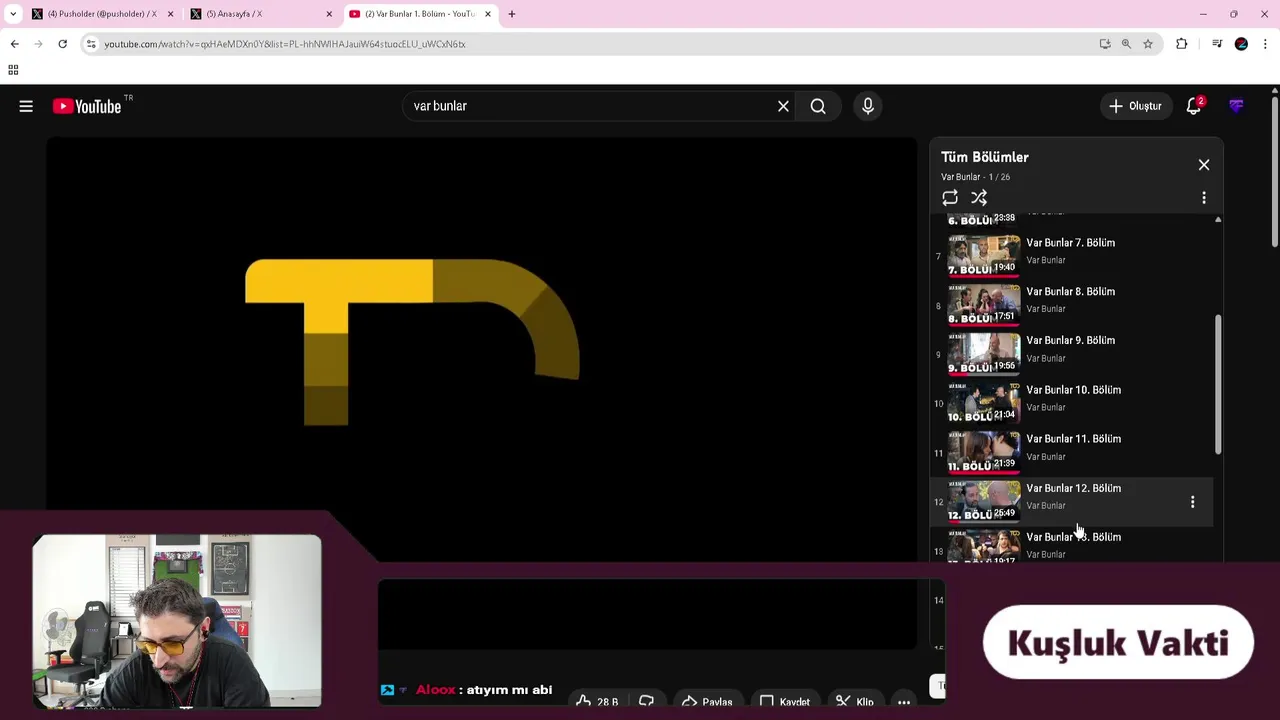Open the Chrome three-dot menu
This screenshot has height=720, width=1280.
tap(1265, 44)
